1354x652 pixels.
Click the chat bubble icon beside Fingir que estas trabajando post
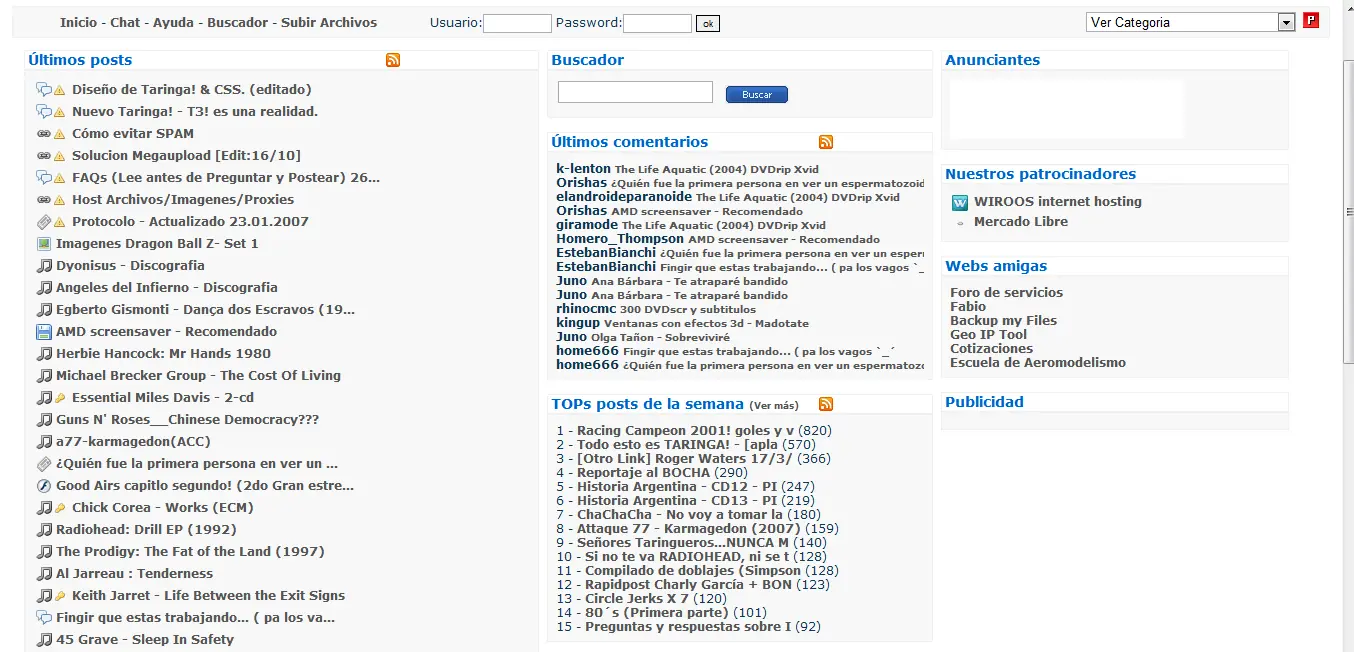click(44, 618)
